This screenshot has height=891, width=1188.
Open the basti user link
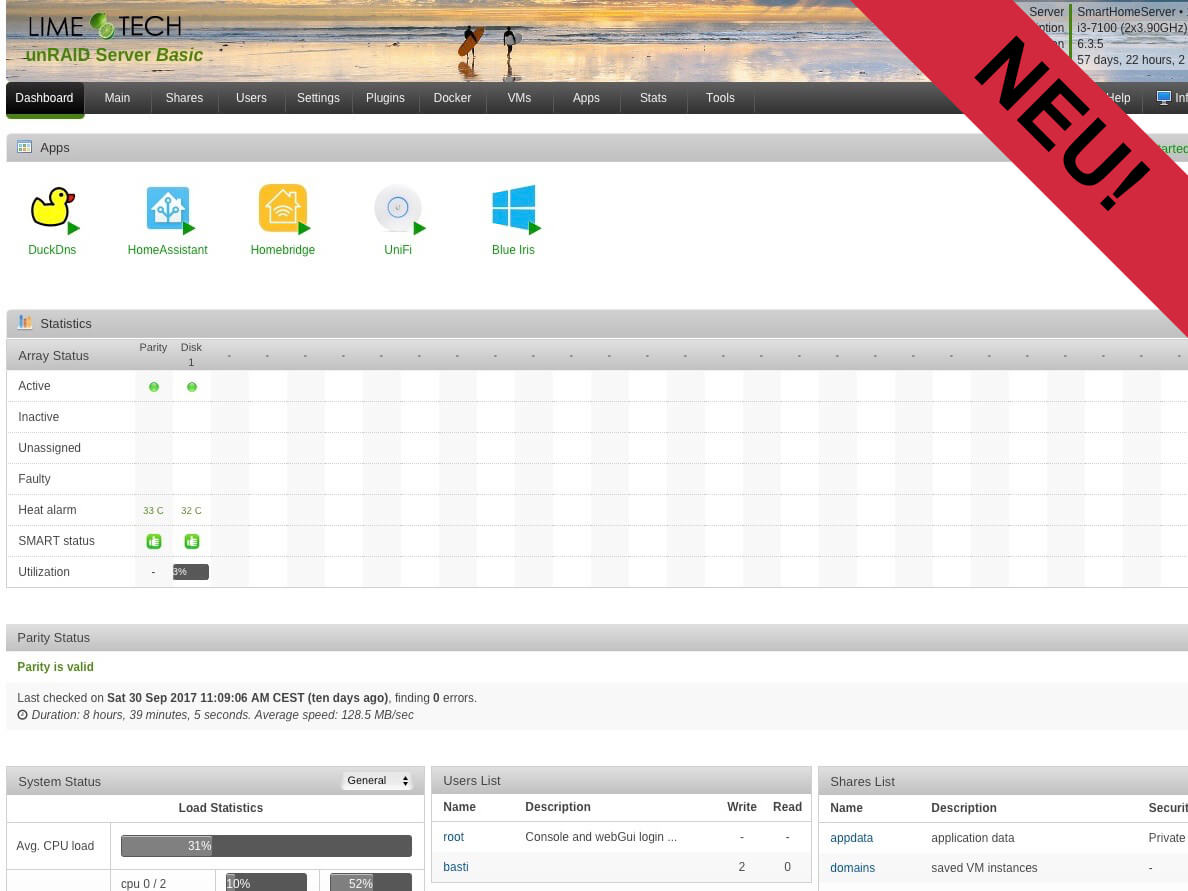click(455, 867)
